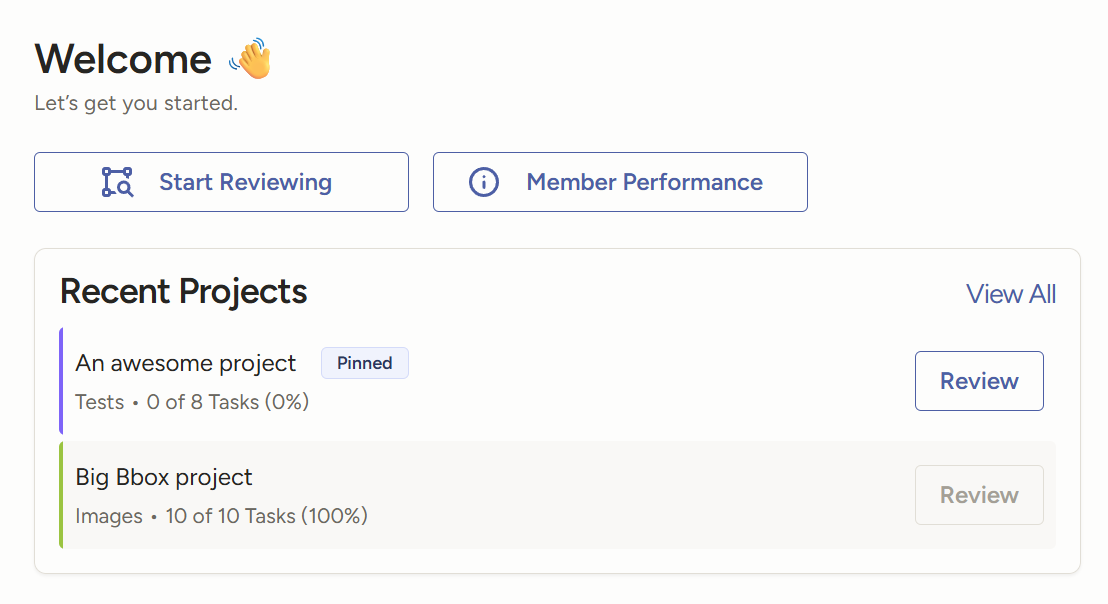This screenshot has width=1108, height=604.
Task: Click the purple color bar of the awesome project
Action: coord(61,381)
